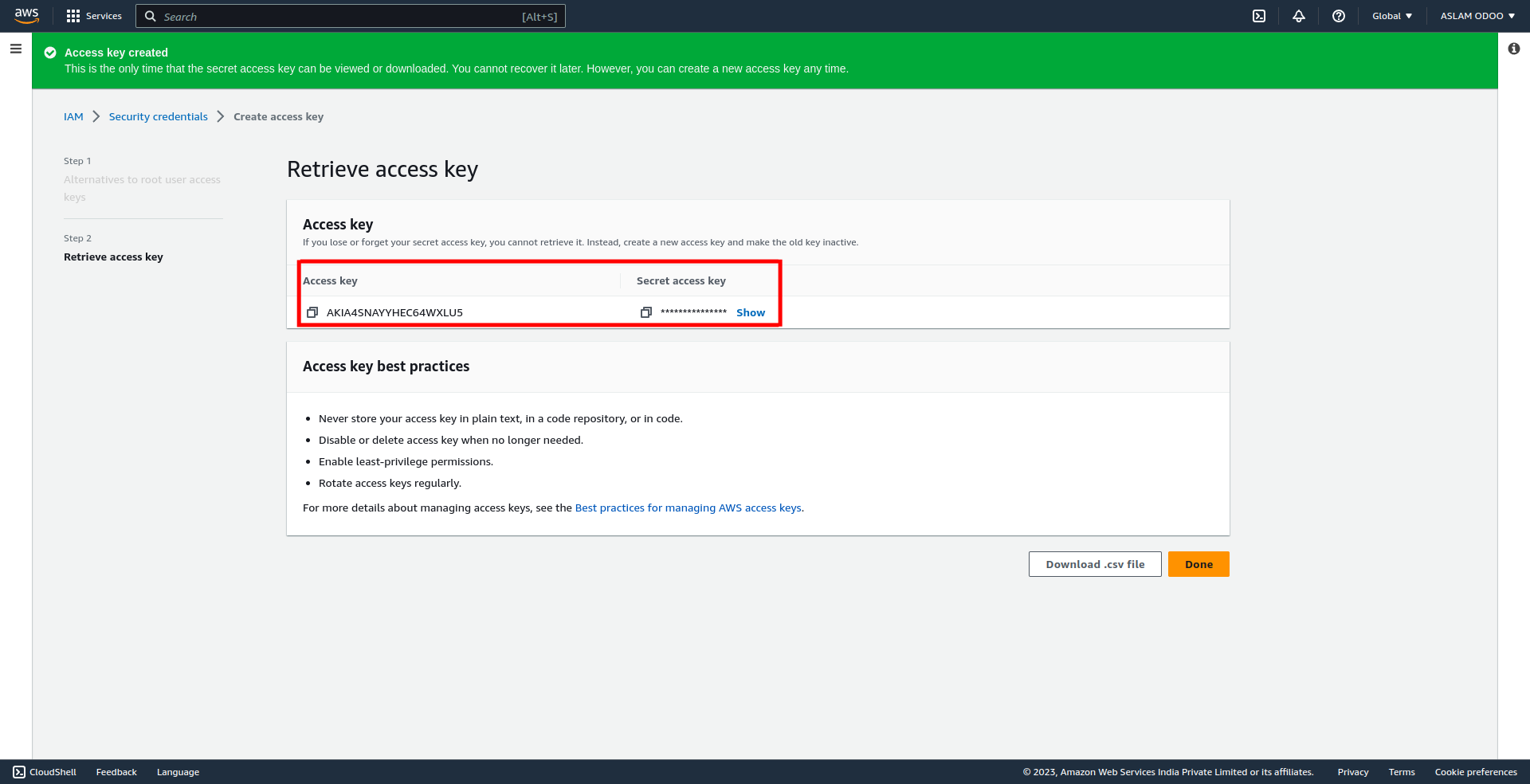Copy the secret access key
This screenshot has width=1530, height=784.
point(646,312)
